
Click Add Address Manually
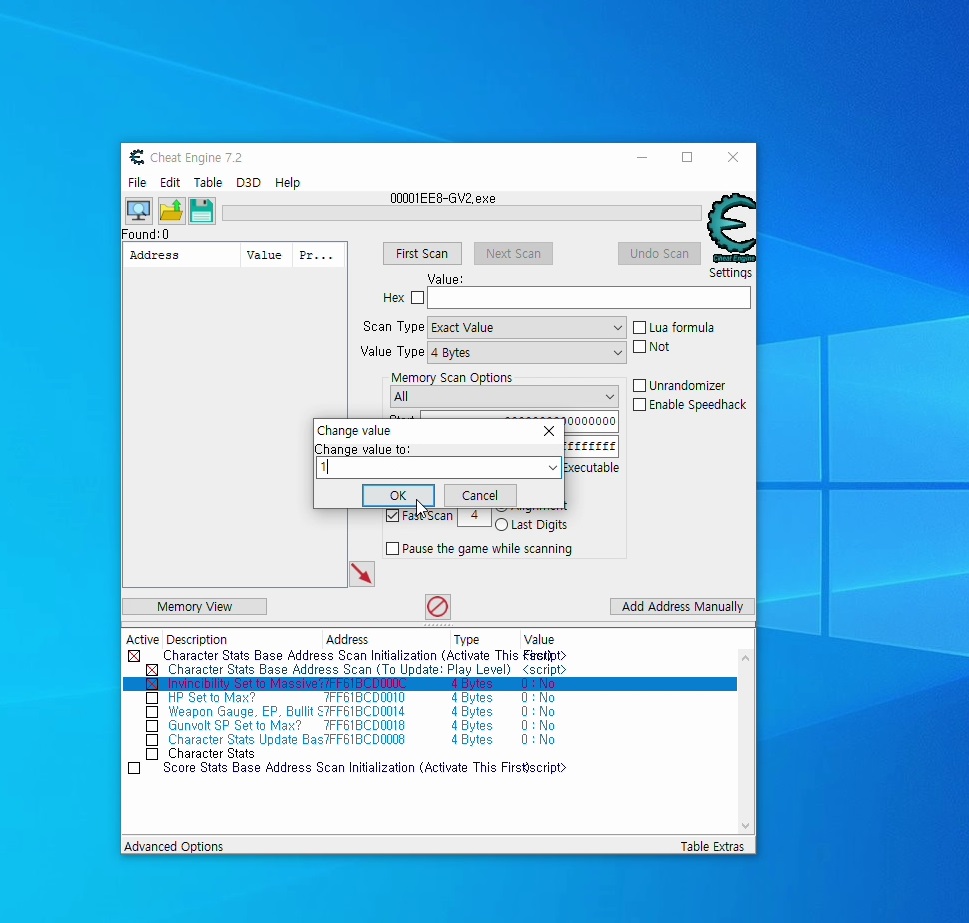point(682,607)
